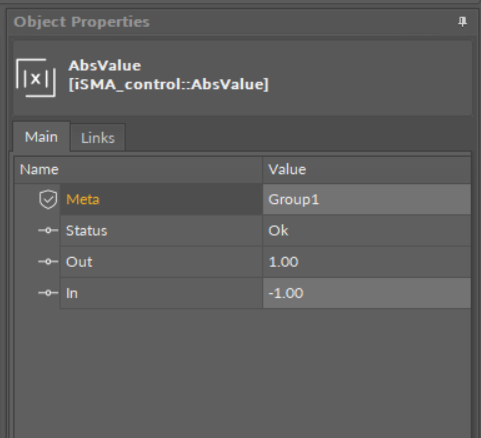Click the AbsValue component icon
This screenshot has width=481, height=438.
(36, 78)
